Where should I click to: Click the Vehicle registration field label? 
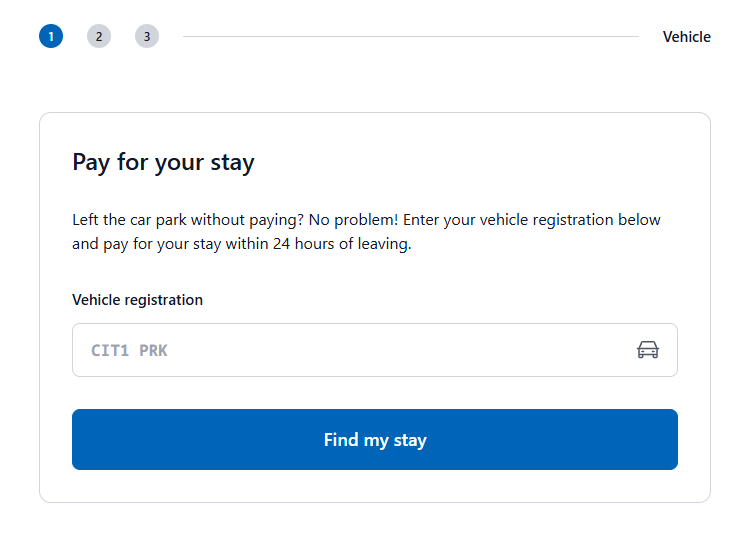[x=137, y=300]
